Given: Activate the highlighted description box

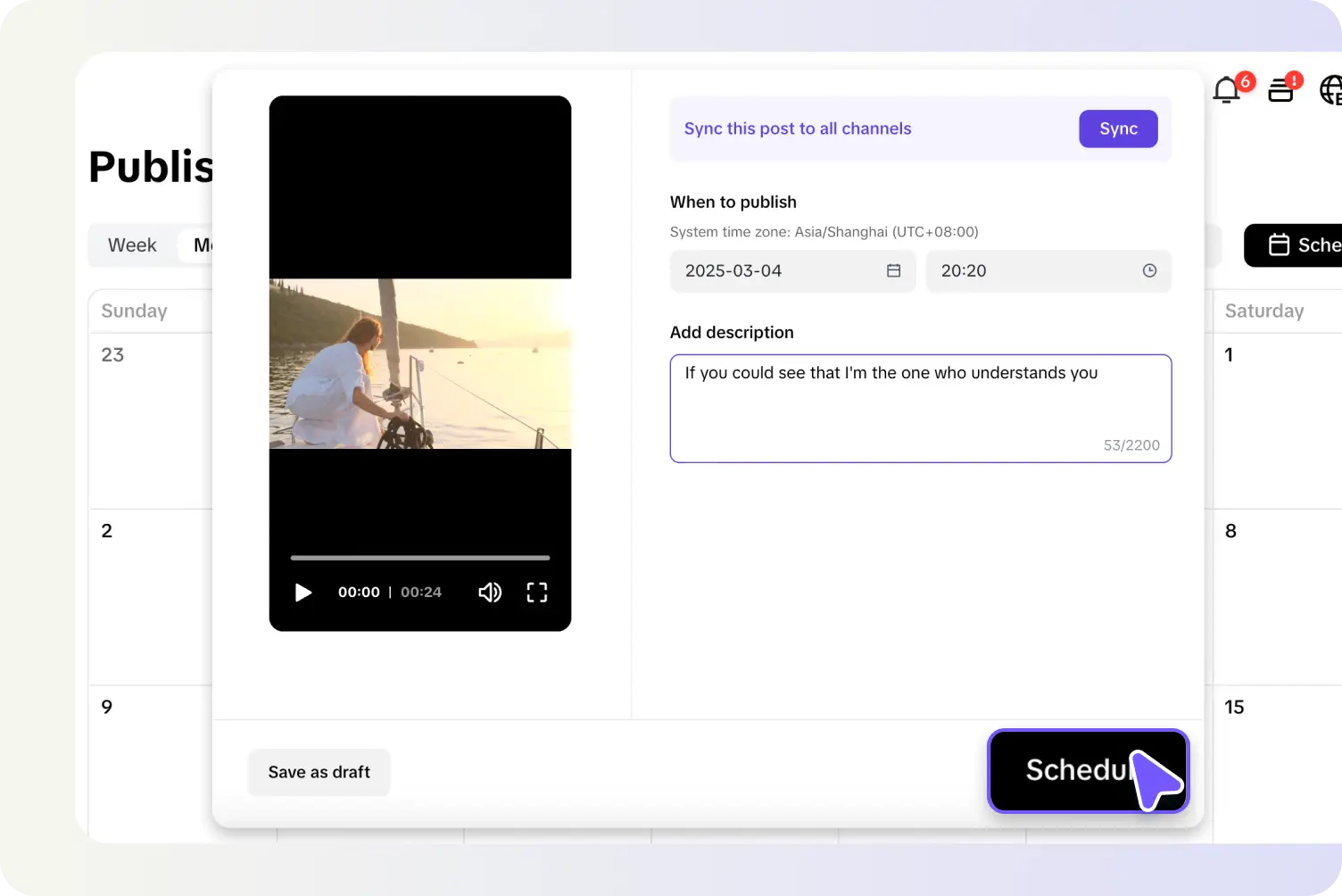Looking at the screenshot, I should coord(920,409).
